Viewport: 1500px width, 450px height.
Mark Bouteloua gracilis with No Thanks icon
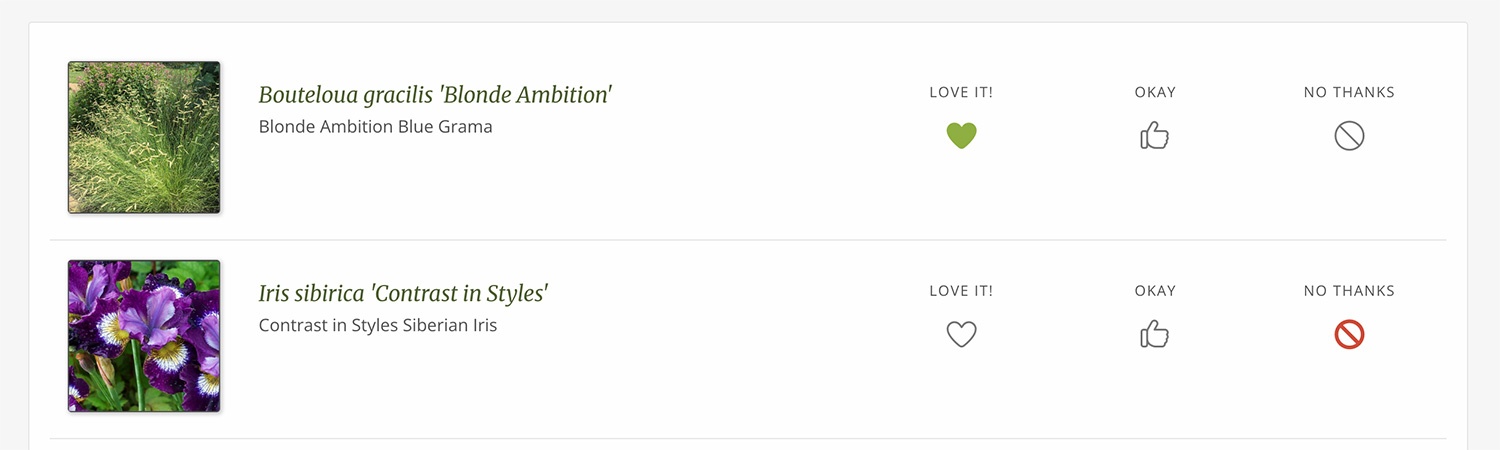(x=1349, y=136)
